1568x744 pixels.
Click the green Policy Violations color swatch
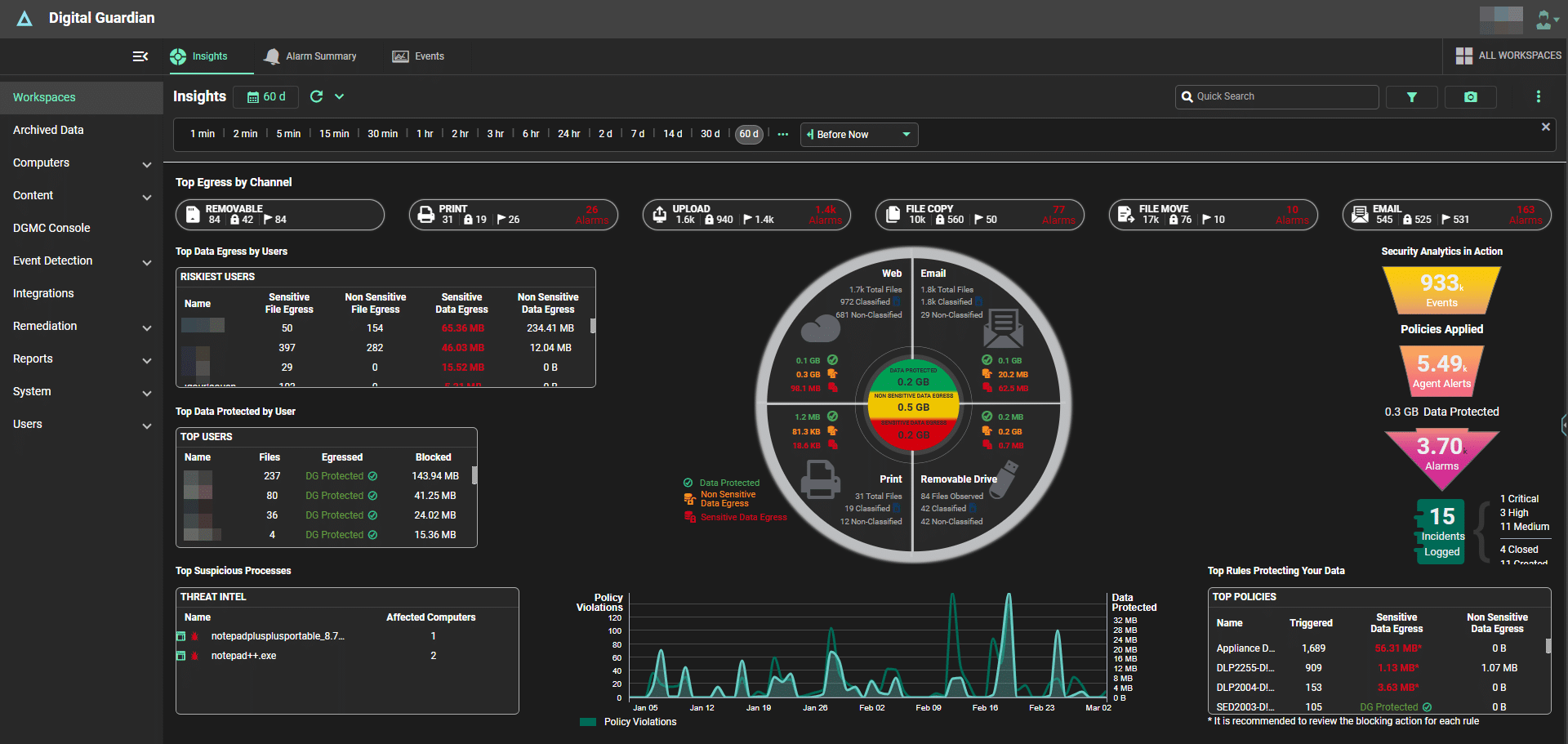pyautogui.click(x=588, y=722)
